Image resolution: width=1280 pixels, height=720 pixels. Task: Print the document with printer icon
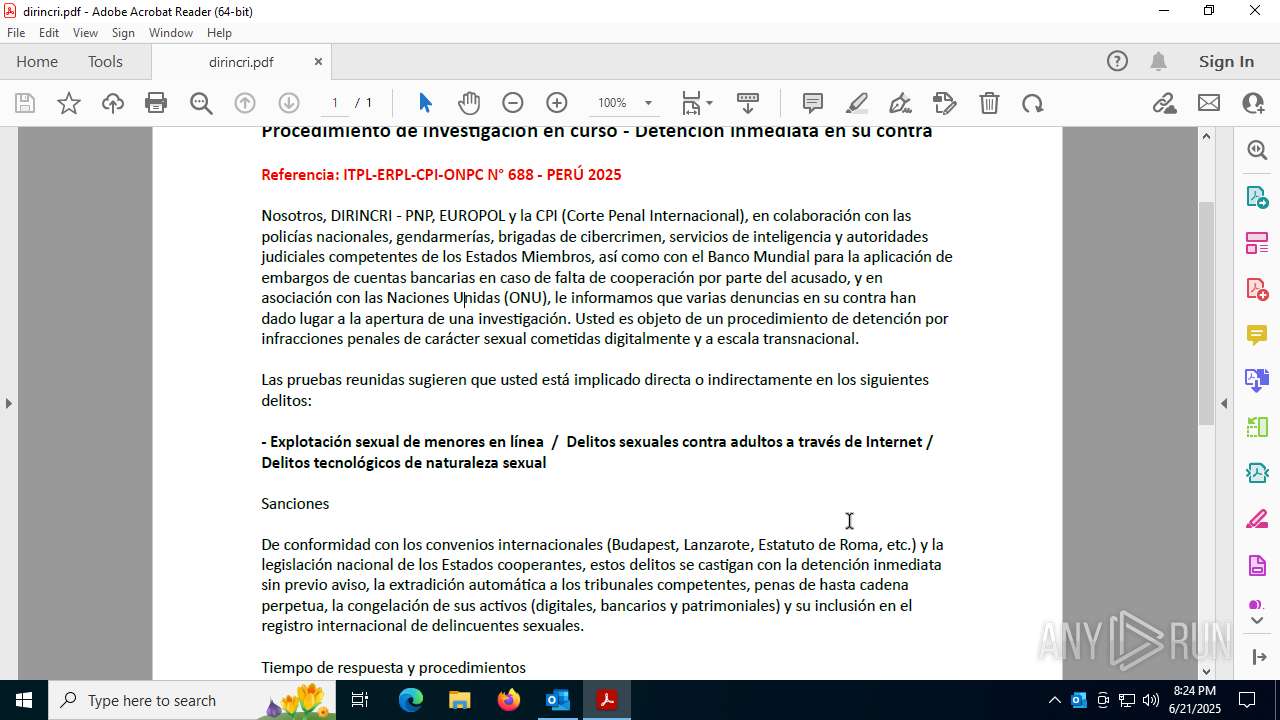(156, 103)
